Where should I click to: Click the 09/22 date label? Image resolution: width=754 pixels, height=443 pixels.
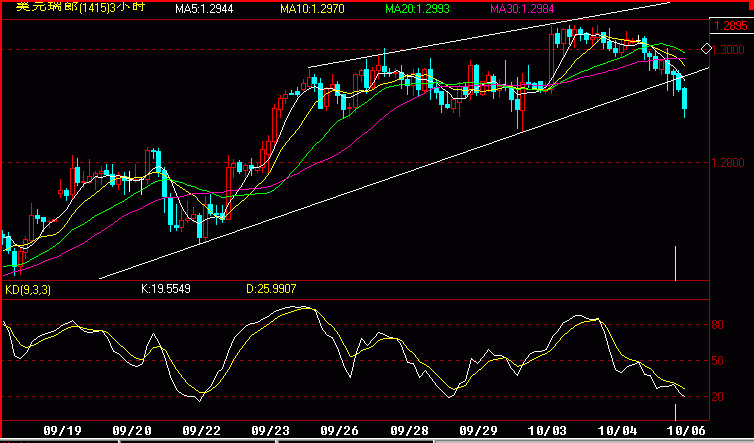click(x=201, y=430)
